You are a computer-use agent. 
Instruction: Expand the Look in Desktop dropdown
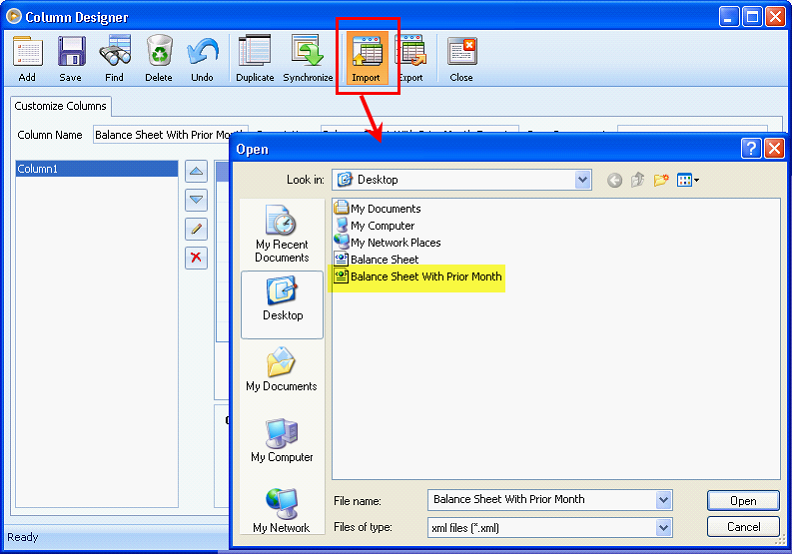(583, 180)
